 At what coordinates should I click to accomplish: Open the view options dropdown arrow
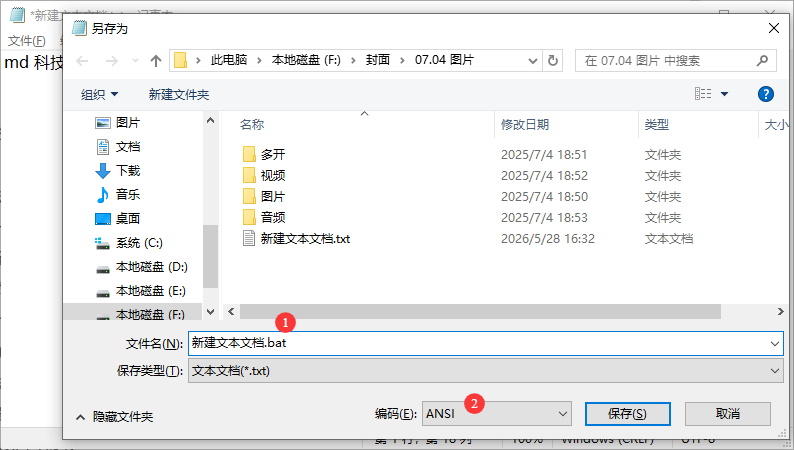coord(725,94)
